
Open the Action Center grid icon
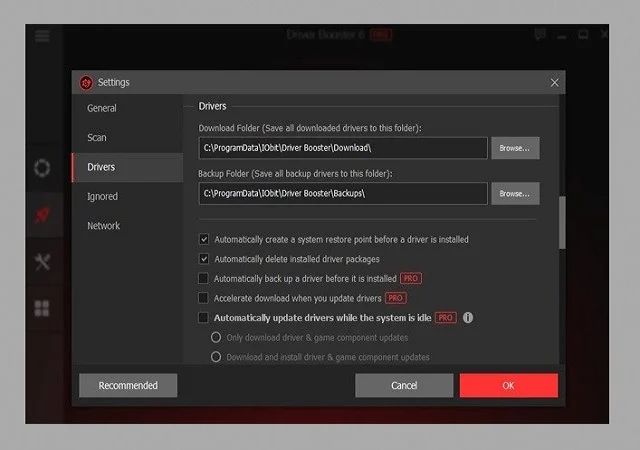click(42, 309)
